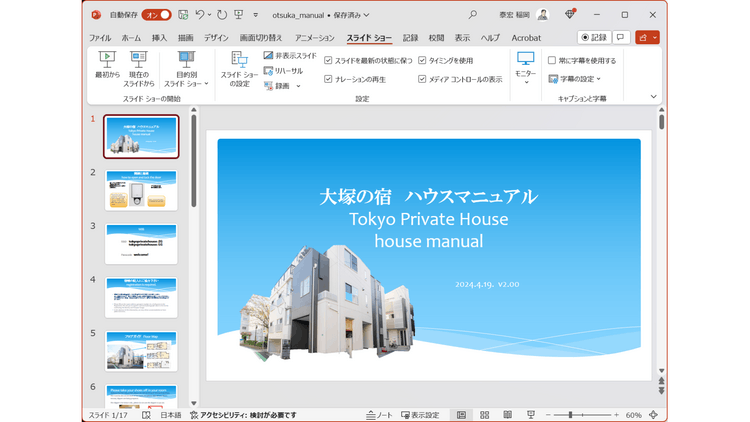Select slide 4 thumbnail
Image resolution: width=750 pixels, height=422 pixels.
[141, 298]
